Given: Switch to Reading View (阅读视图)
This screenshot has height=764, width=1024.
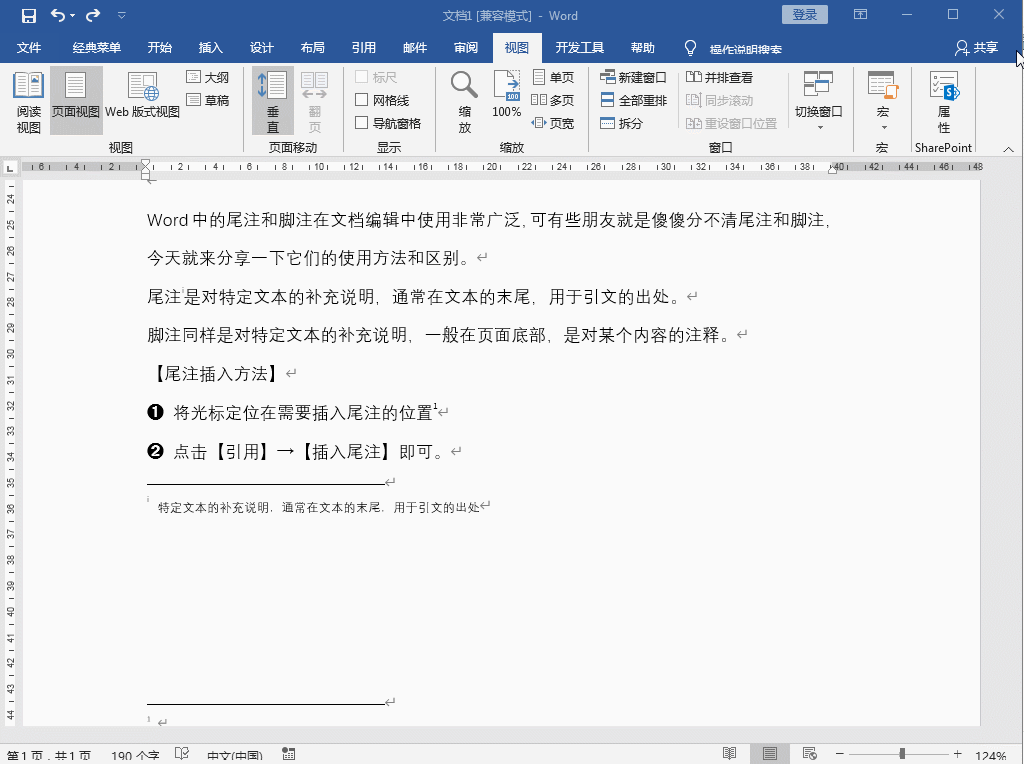Looking at the screenshot, I should tap(29, 102).
